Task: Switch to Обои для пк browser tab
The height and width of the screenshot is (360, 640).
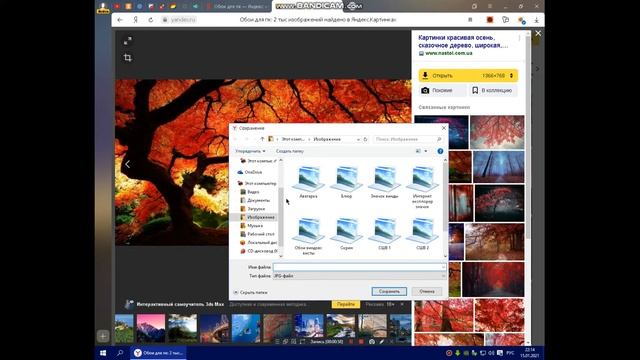Action: point(237,7)
